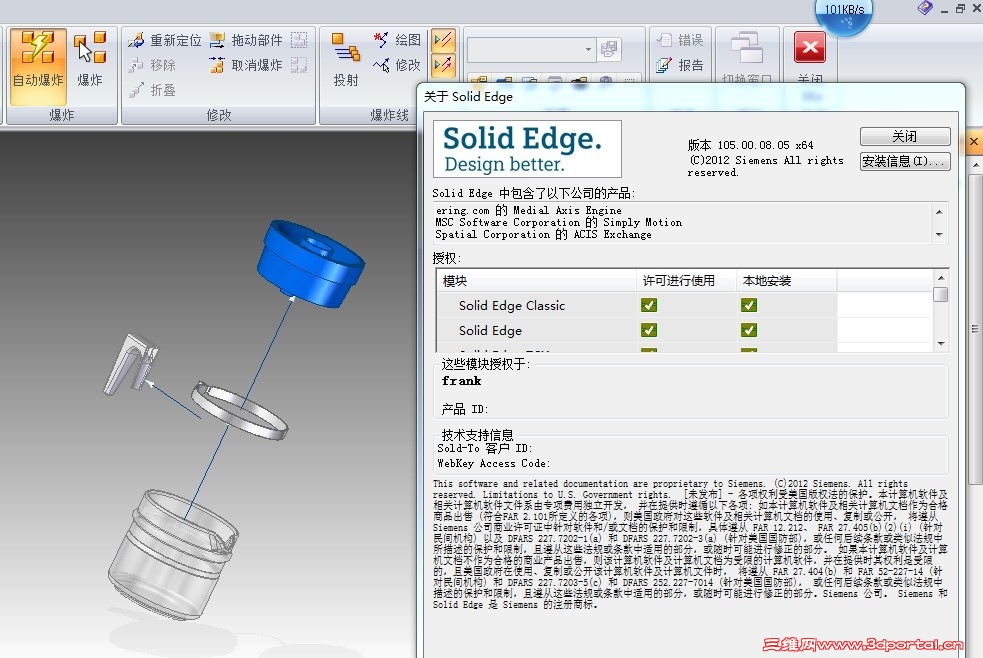This screenshot has height=658, width=983.
Task: Click the red 关闭 close ERA button
Action: [810, 56]
